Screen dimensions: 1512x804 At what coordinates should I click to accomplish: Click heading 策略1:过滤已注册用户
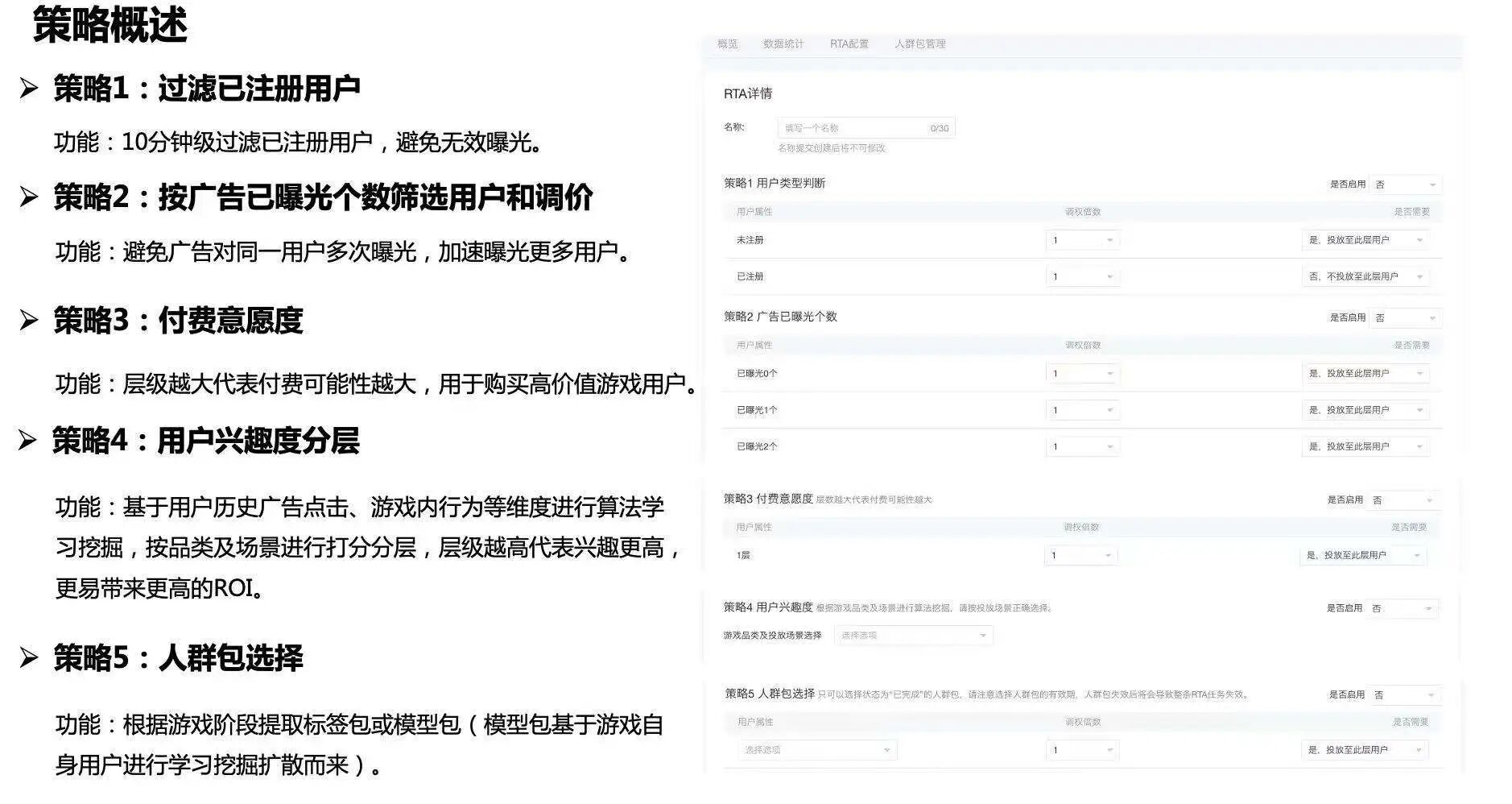tap(207, 88)
